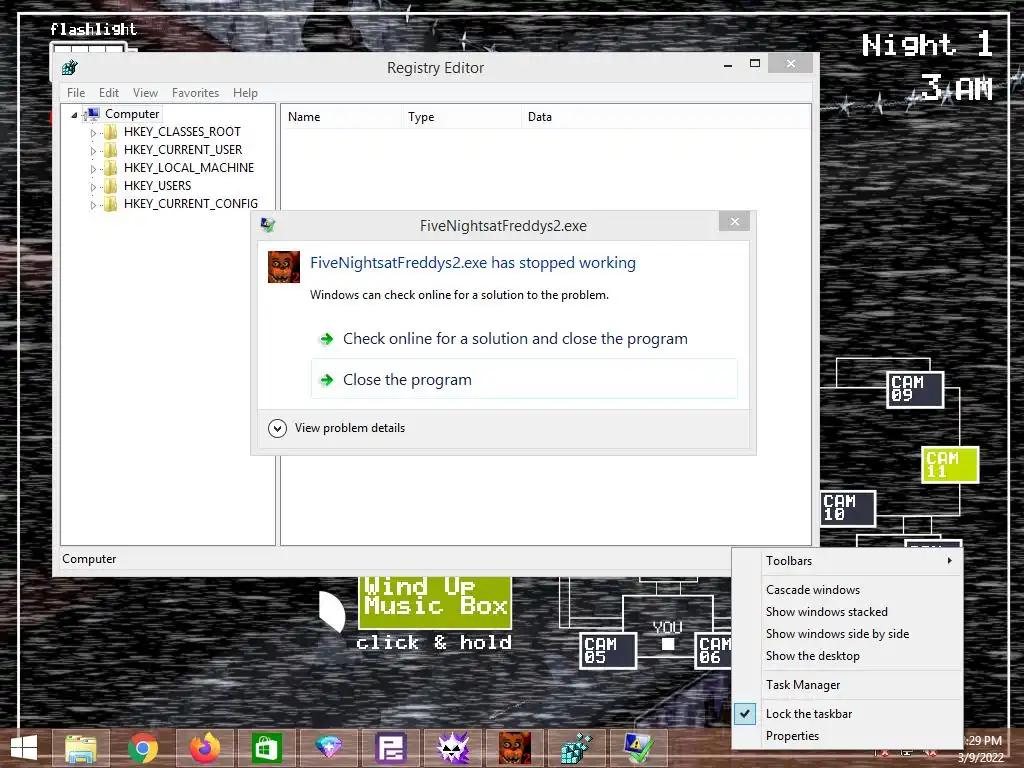Open the Windows Store taskbar icon
The height and width of the screenshot is (768, 1024).
pos(266,748)
